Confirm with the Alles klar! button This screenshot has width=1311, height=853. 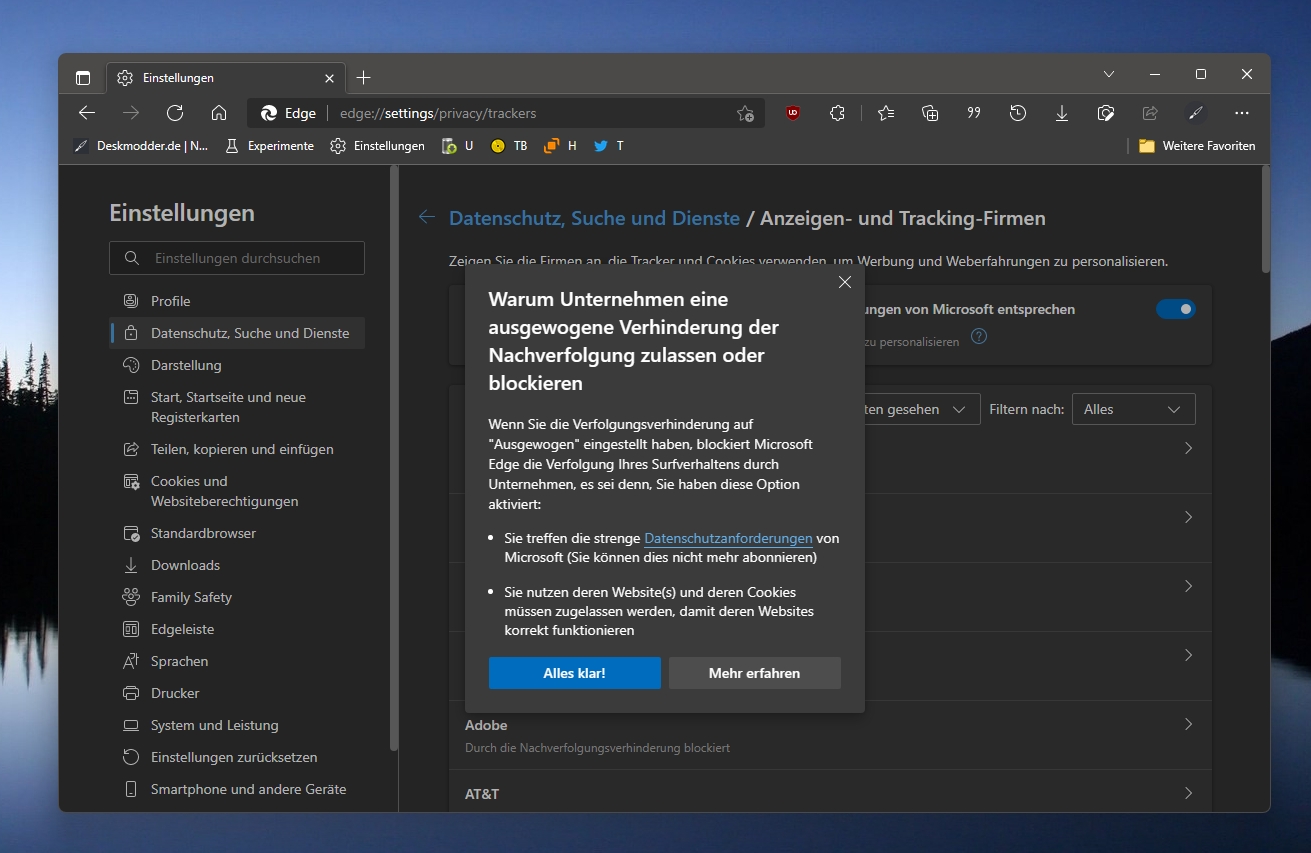coord(575,673)
